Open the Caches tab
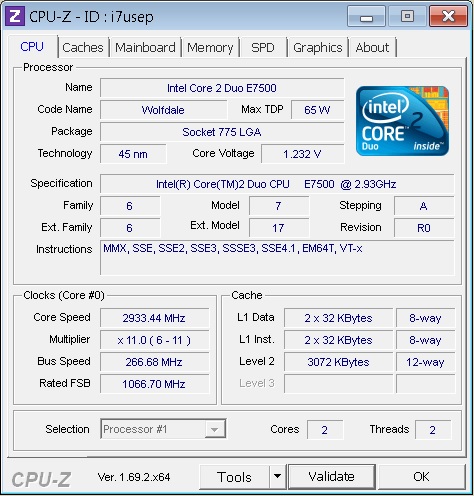 [83, 48]
